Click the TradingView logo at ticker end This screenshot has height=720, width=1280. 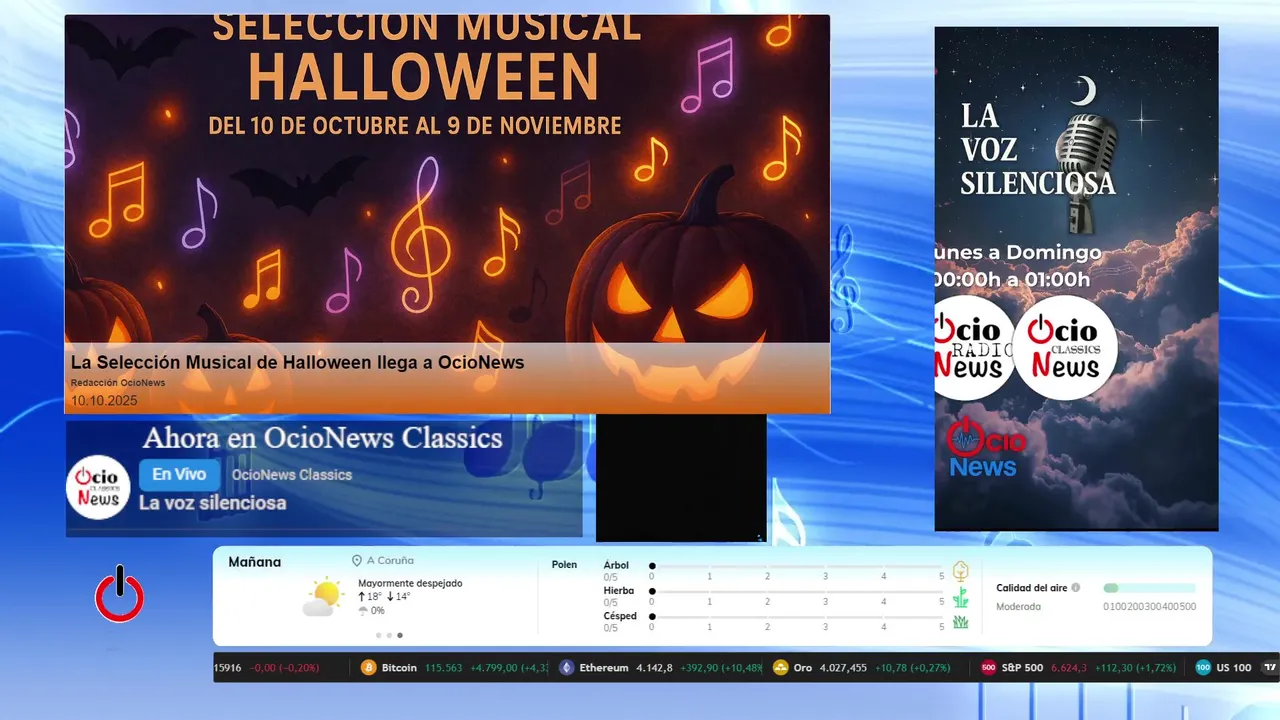click(1271, 668)
